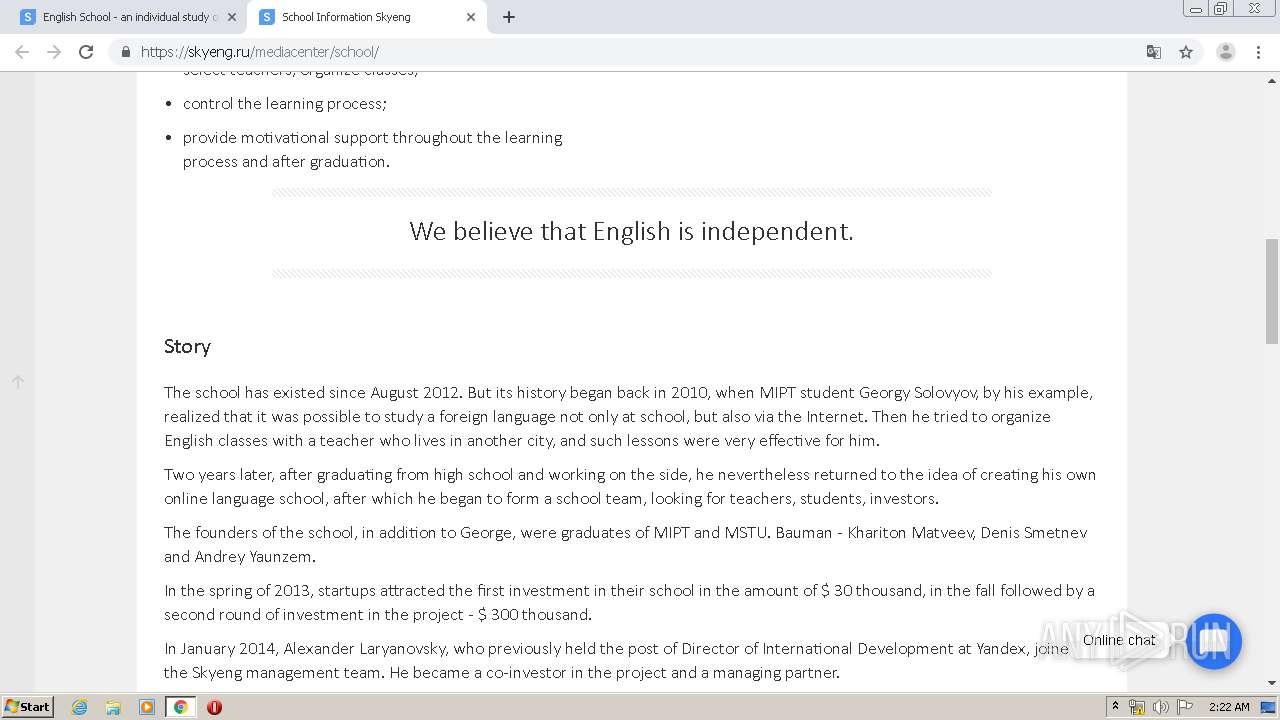Go back to the previous page
The image size is (1280, 720).
click(x=22, y=52)
